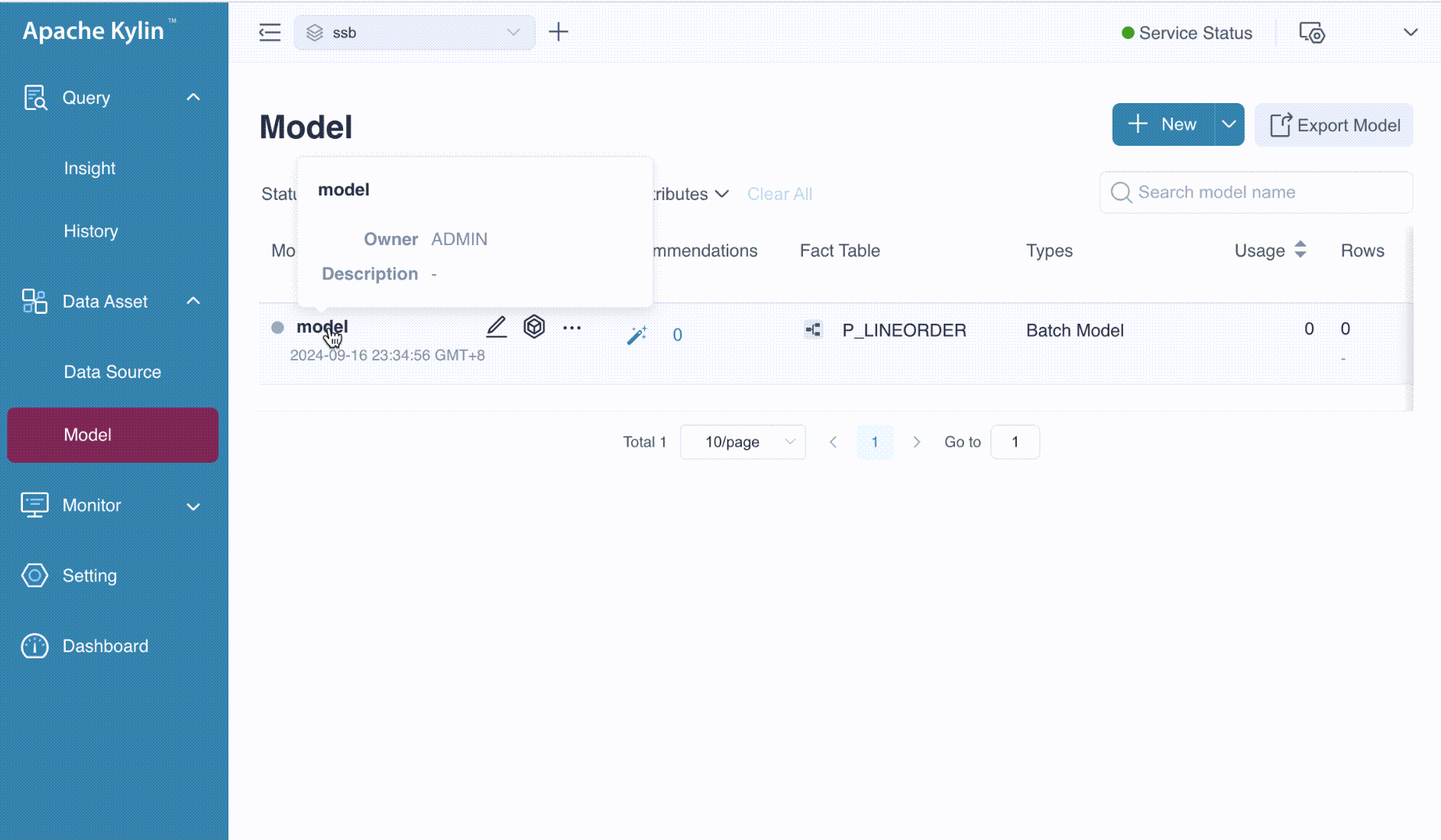Screen dimensions: 1441x840
Task: Open the ssb project dropdown
Action: pyautogui.click(x=414, y=33)
